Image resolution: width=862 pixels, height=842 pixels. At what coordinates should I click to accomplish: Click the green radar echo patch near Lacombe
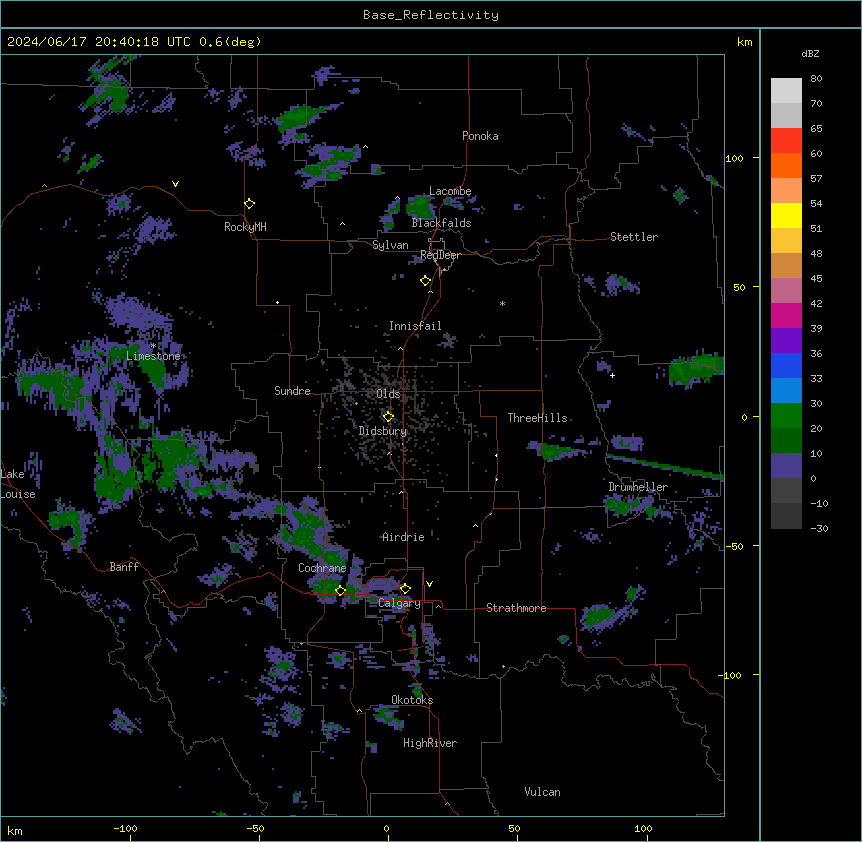420,207
